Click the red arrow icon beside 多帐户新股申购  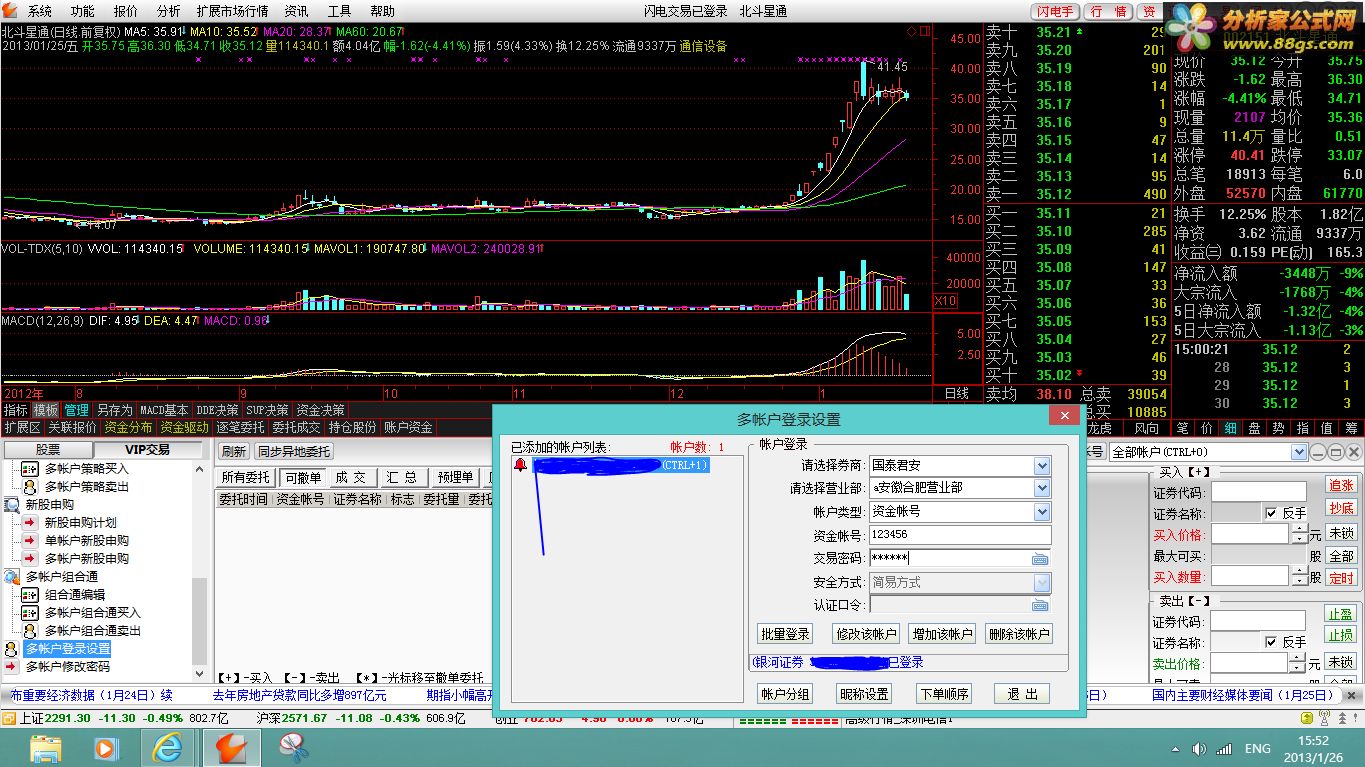pos(30,558)
